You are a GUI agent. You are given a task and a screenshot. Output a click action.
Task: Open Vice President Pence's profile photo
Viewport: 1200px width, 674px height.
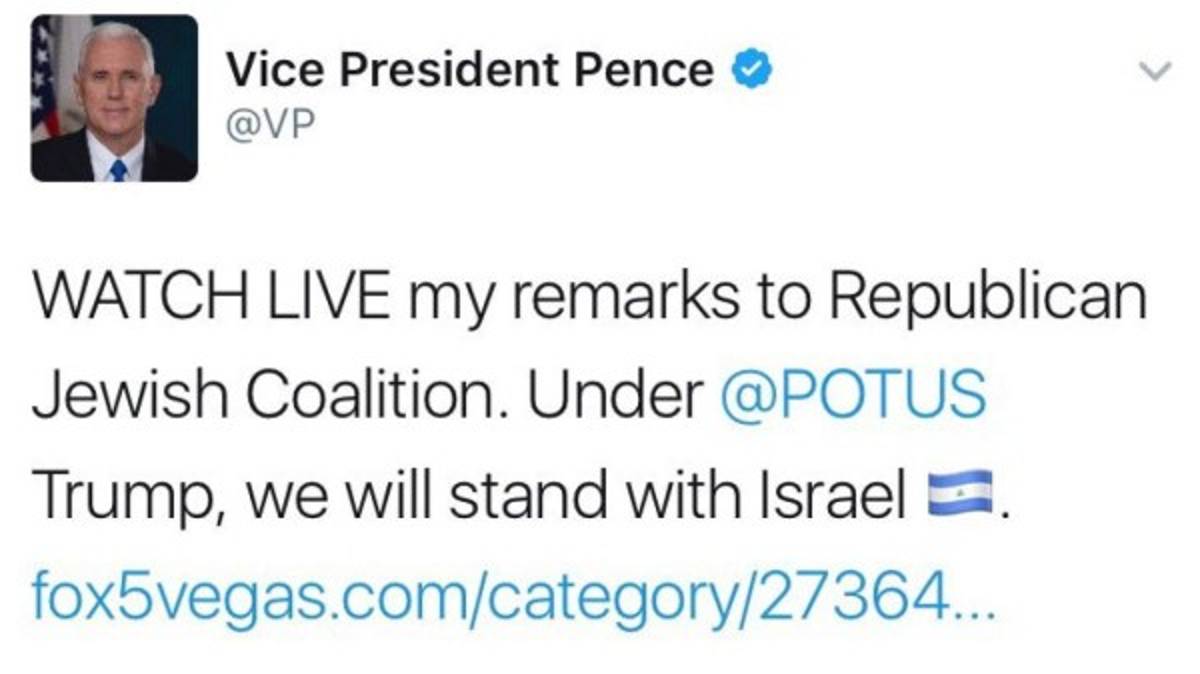(114, 98)
